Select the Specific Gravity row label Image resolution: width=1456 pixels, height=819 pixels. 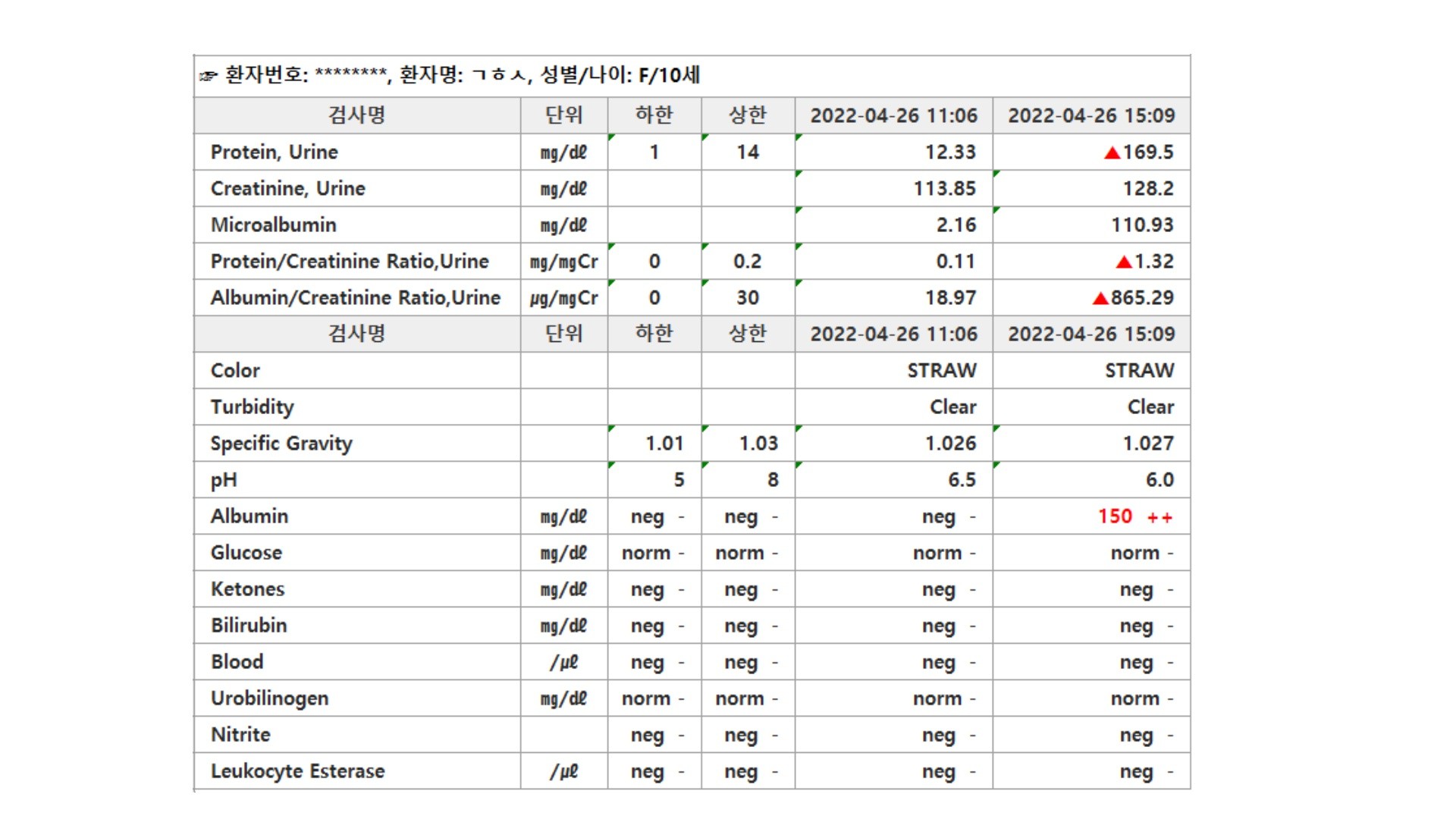(281, 443)
